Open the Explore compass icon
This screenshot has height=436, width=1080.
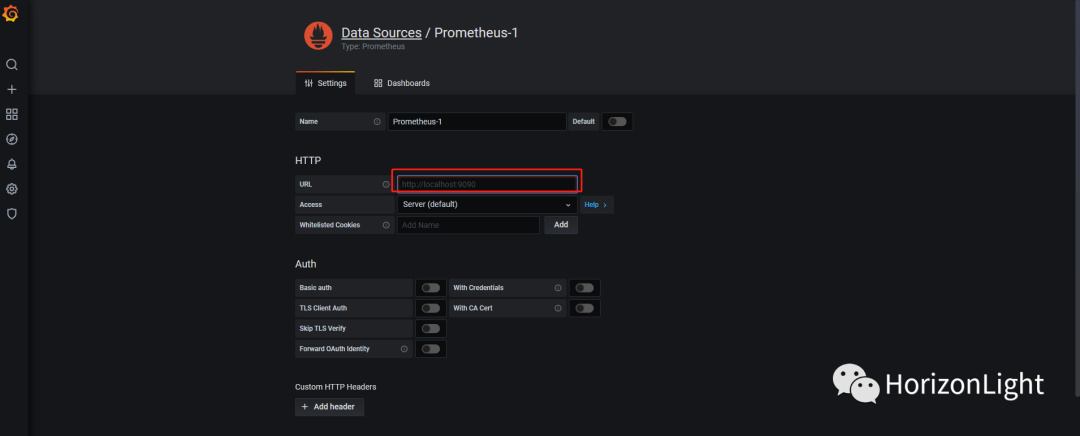click(12, 139)
